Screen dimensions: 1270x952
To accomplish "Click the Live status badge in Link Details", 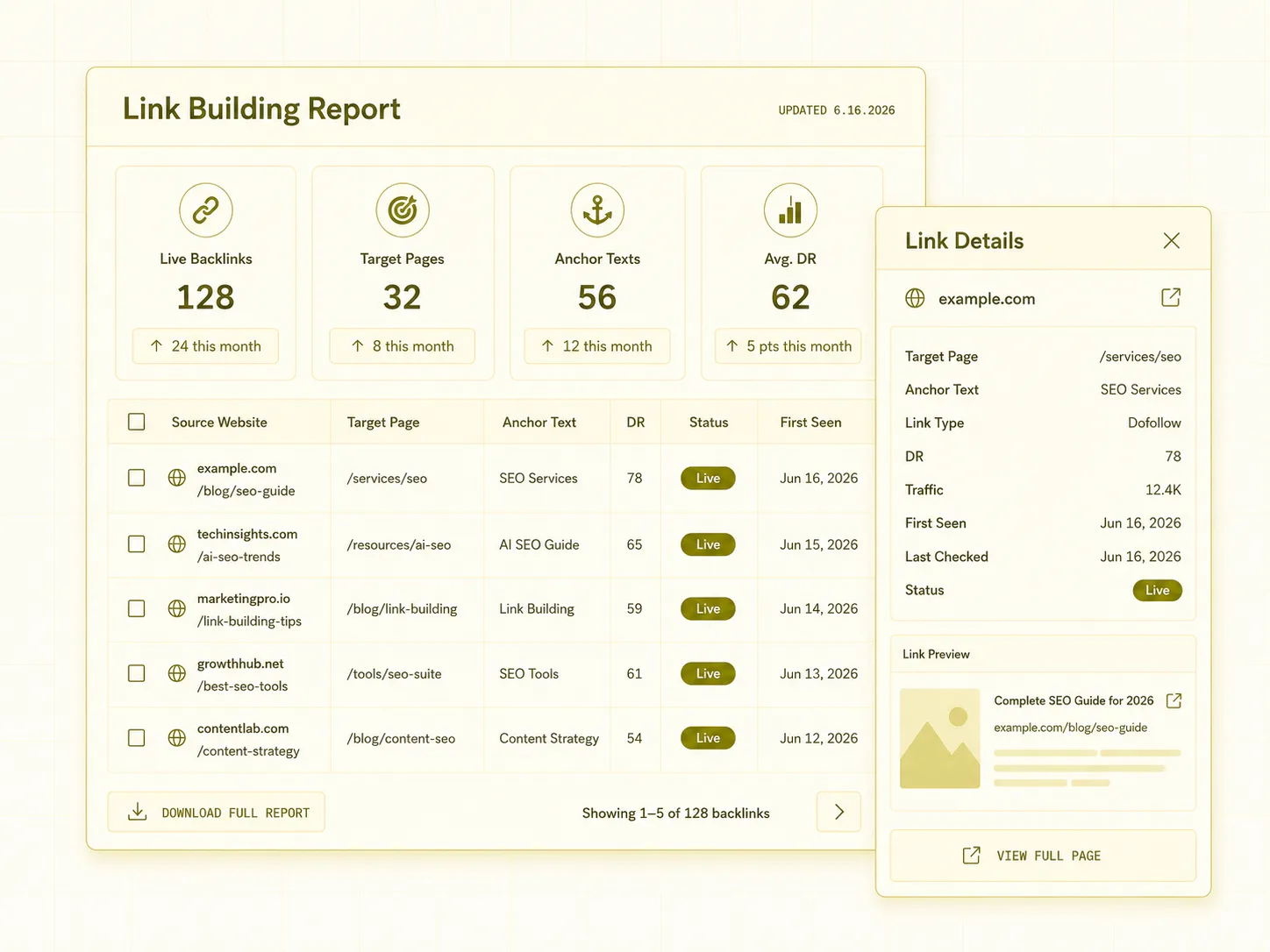I will (1157, 590).
